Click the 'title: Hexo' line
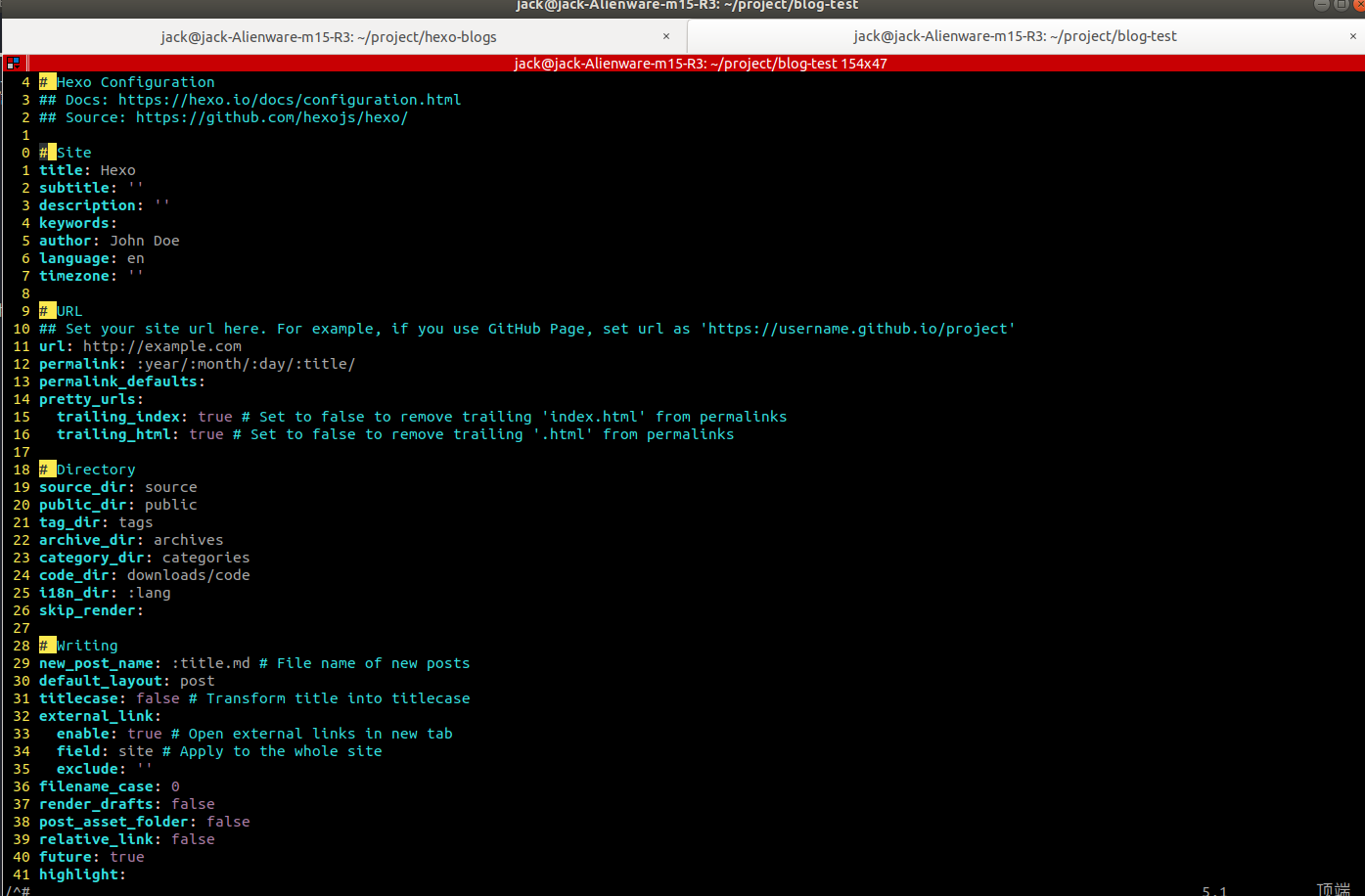 87,170
